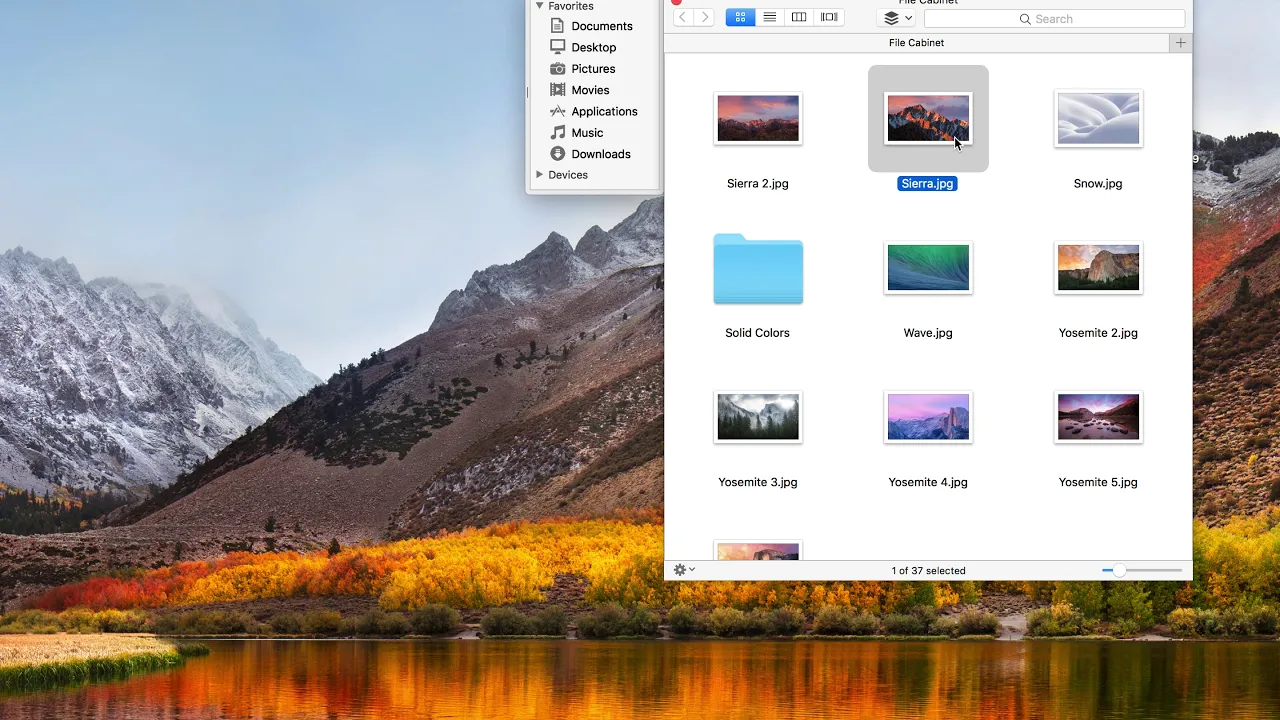Click the Sierra 2.jpg file name
1280x720 pixels.
click(758, 184)
